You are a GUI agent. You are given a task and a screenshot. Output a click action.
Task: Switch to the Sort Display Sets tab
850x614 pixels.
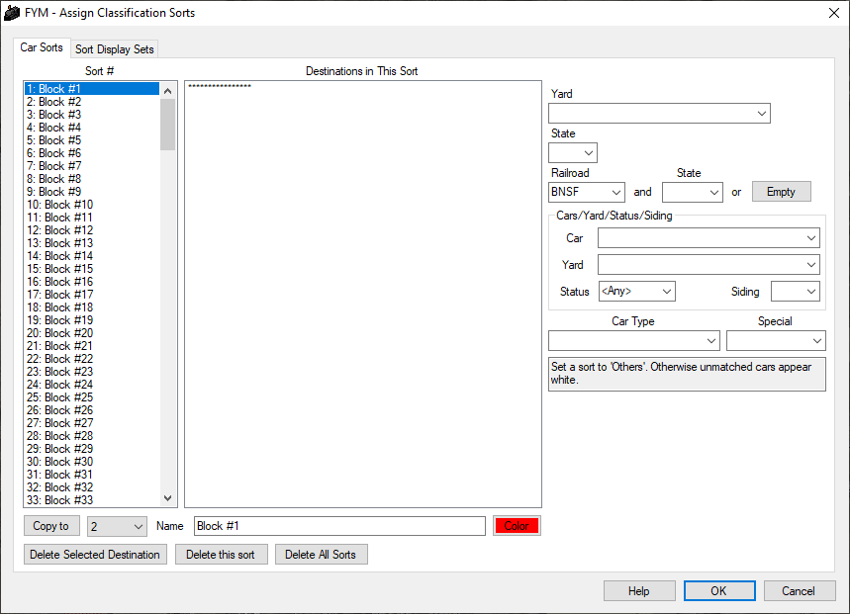coord(114,49)
